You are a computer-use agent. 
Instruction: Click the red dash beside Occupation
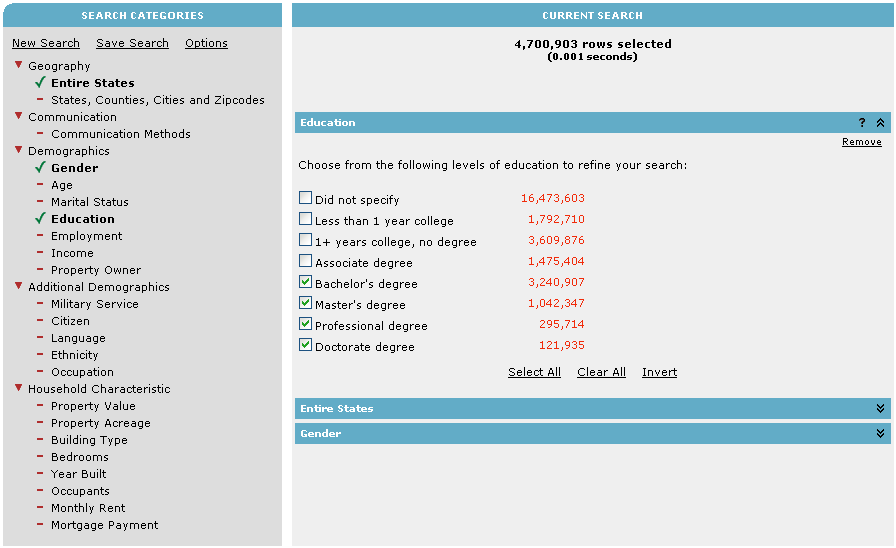point(40,372)
